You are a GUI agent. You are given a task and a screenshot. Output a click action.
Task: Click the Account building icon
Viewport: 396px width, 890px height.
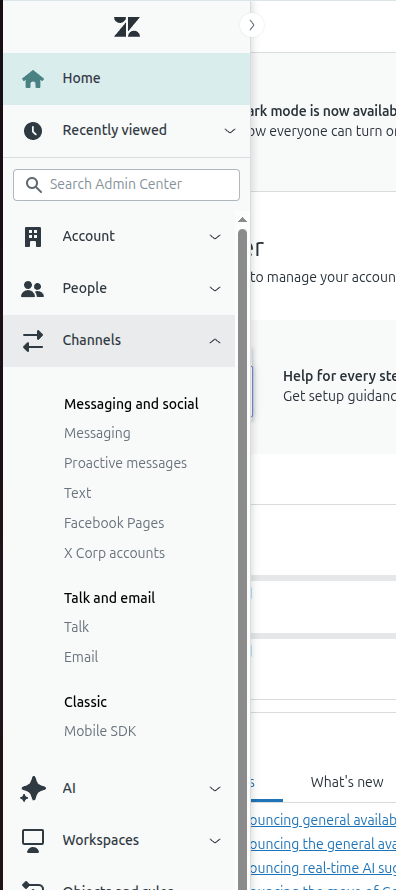point(33,237)
